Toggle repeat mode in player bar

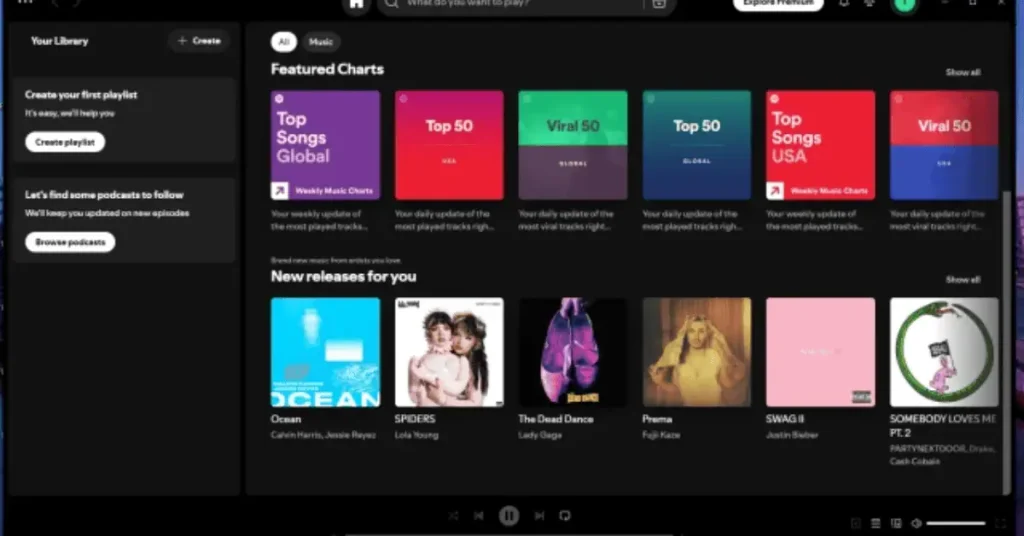click(x=565, y=516)
